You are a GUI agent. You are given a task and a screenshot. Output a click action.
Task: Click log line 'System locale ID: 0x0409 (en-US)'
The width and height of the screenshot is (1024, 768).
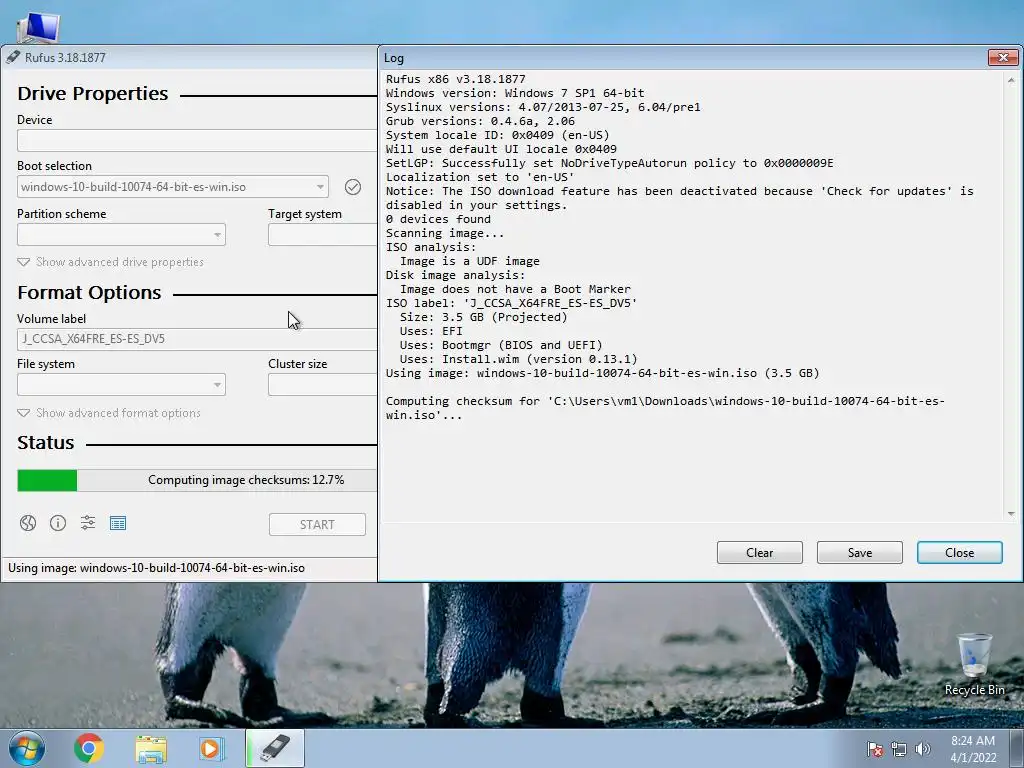pyautogui.click(x=498, y=135)
